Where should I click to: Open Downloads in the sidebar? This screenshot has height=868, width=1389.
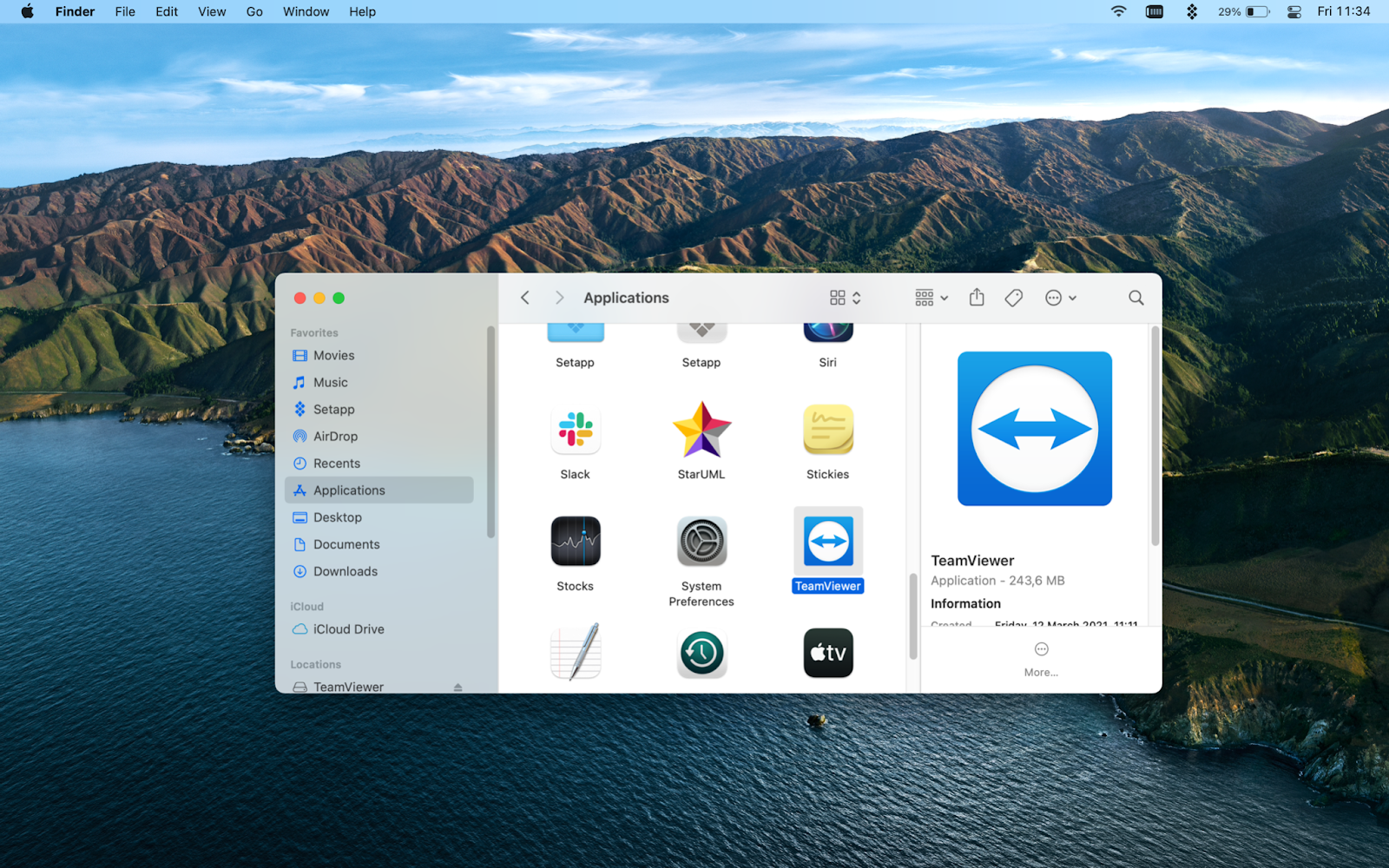pyautogui.click(x=379, y=571)
